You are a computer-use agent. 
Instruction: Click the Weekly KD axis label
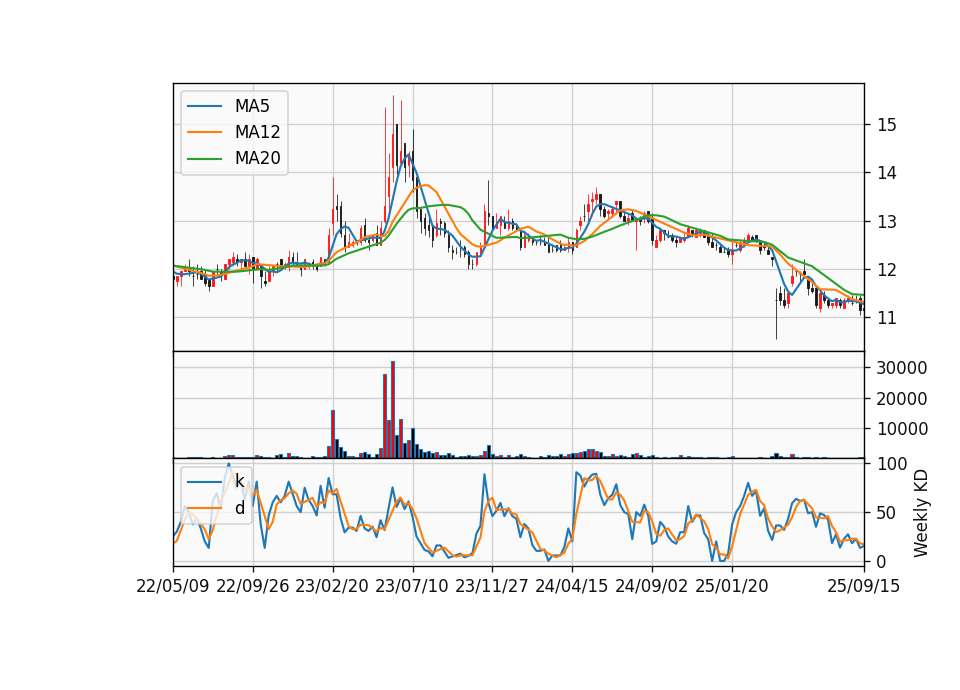pos(920,513)
